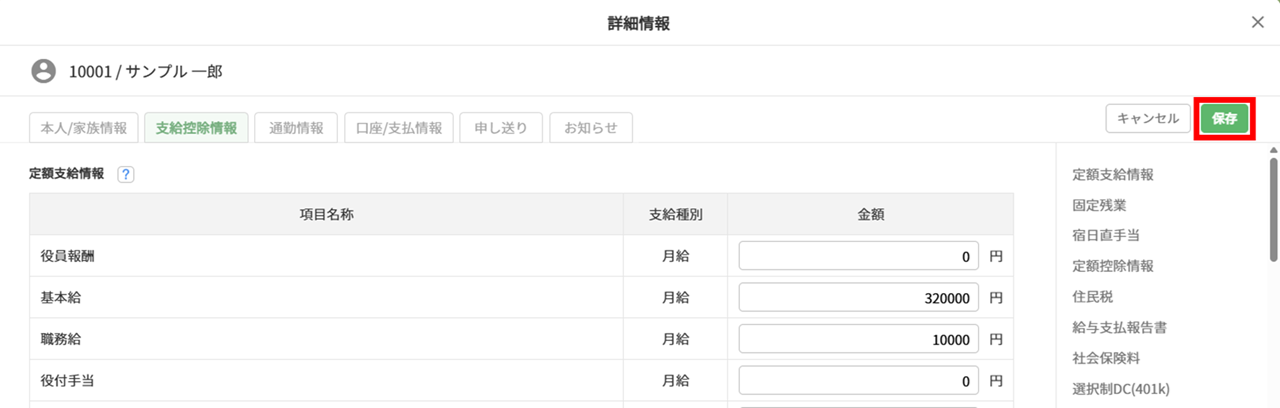Focus the 役員報酬 amount field
The image size is (1280, 408).
pyautogui.click(x=859, y=256)
